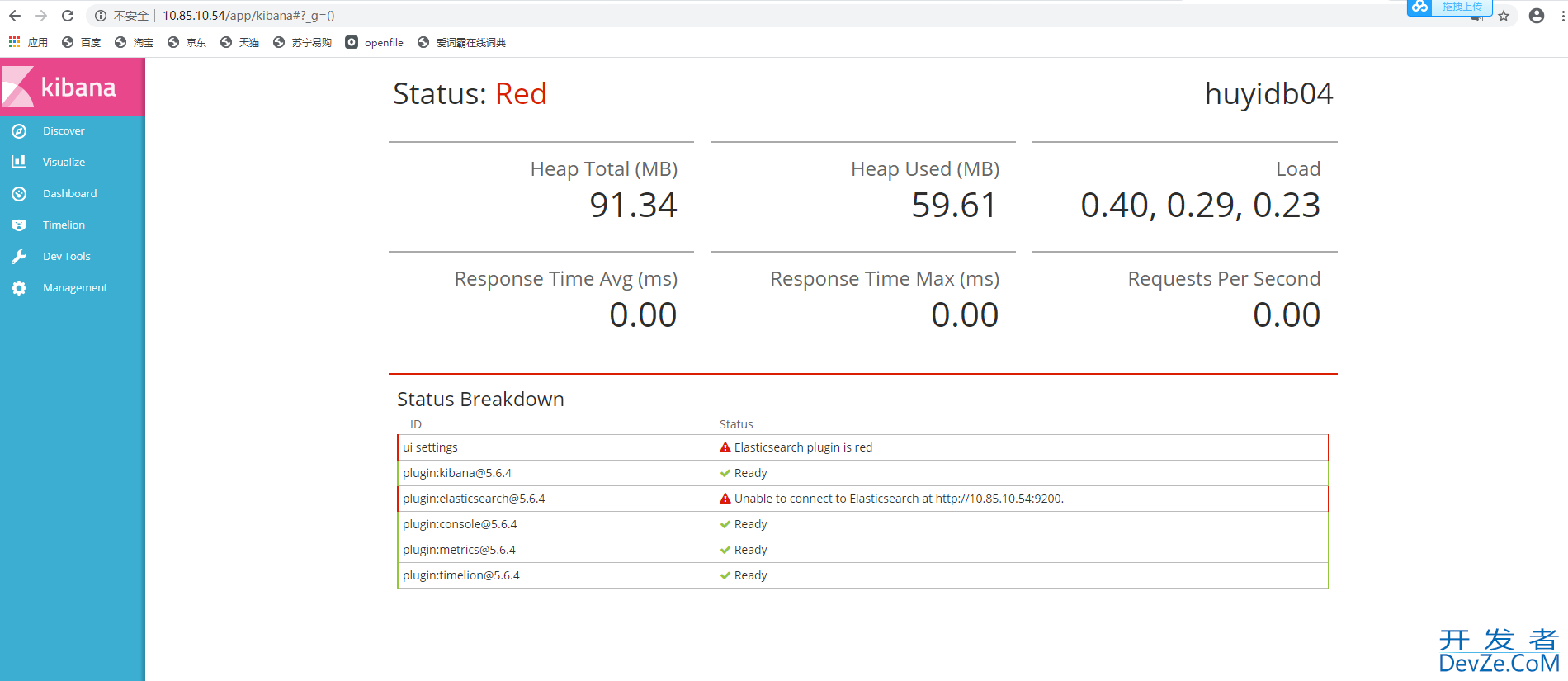1568x681 pixels.
Task: Open the browser profile account icon
Action: point(1537,16)
